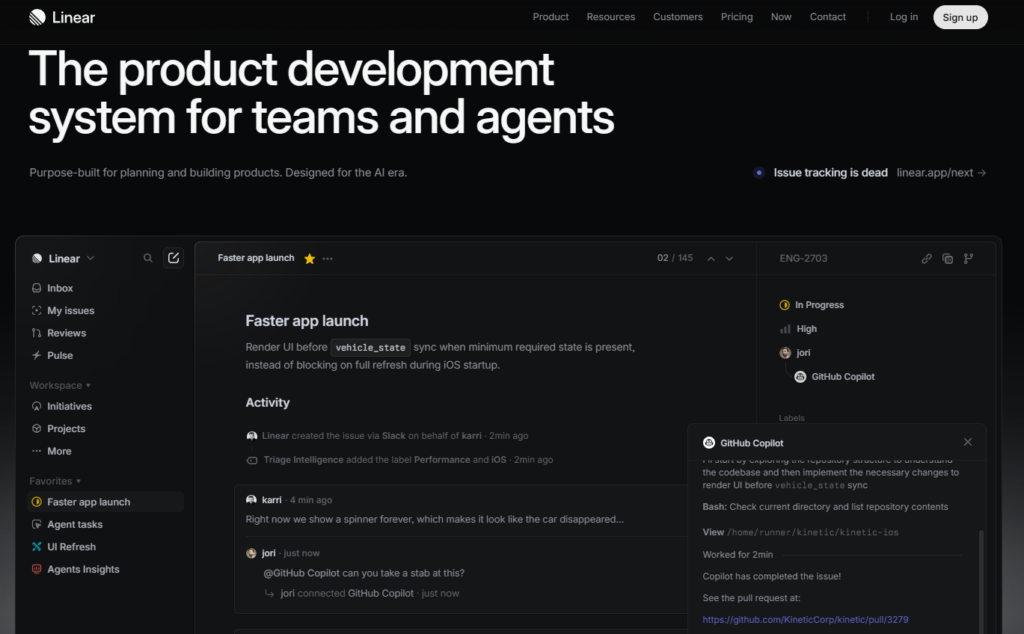Click the Agents Insights red icon
This screenshot has height=634, width=1024.
[x=37, y=569]
